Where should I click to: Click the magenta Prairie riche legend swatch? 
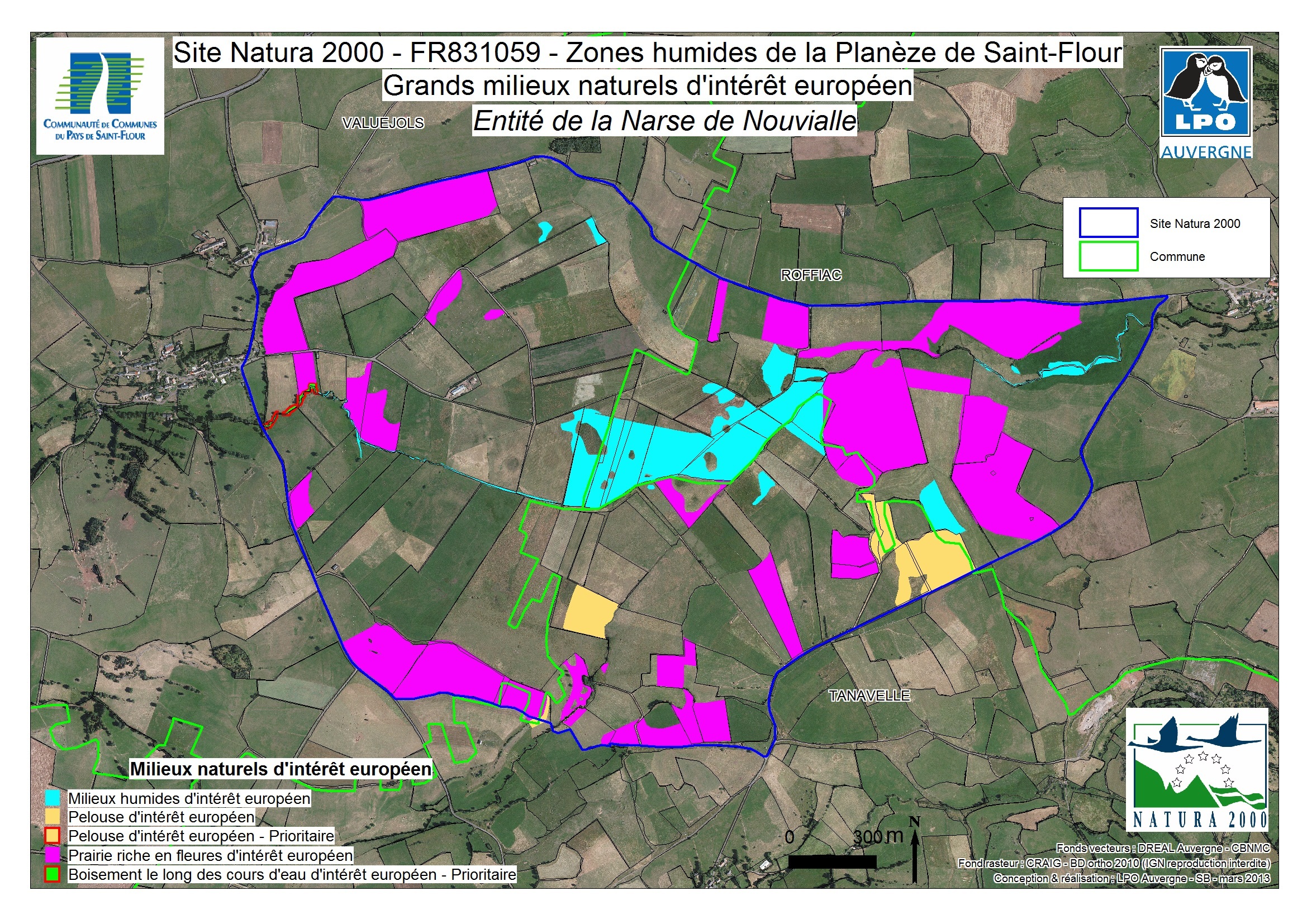coord(53,855)
